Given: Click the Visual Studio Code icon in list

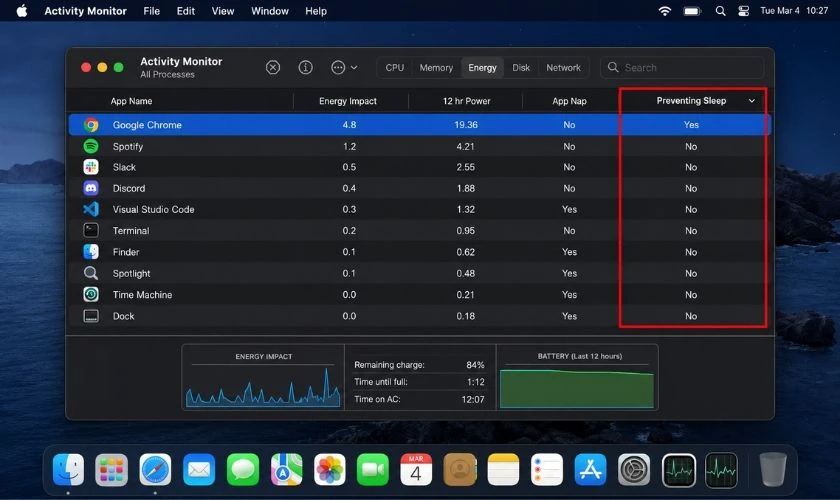Looking at the screenshot, I should 91,210.
